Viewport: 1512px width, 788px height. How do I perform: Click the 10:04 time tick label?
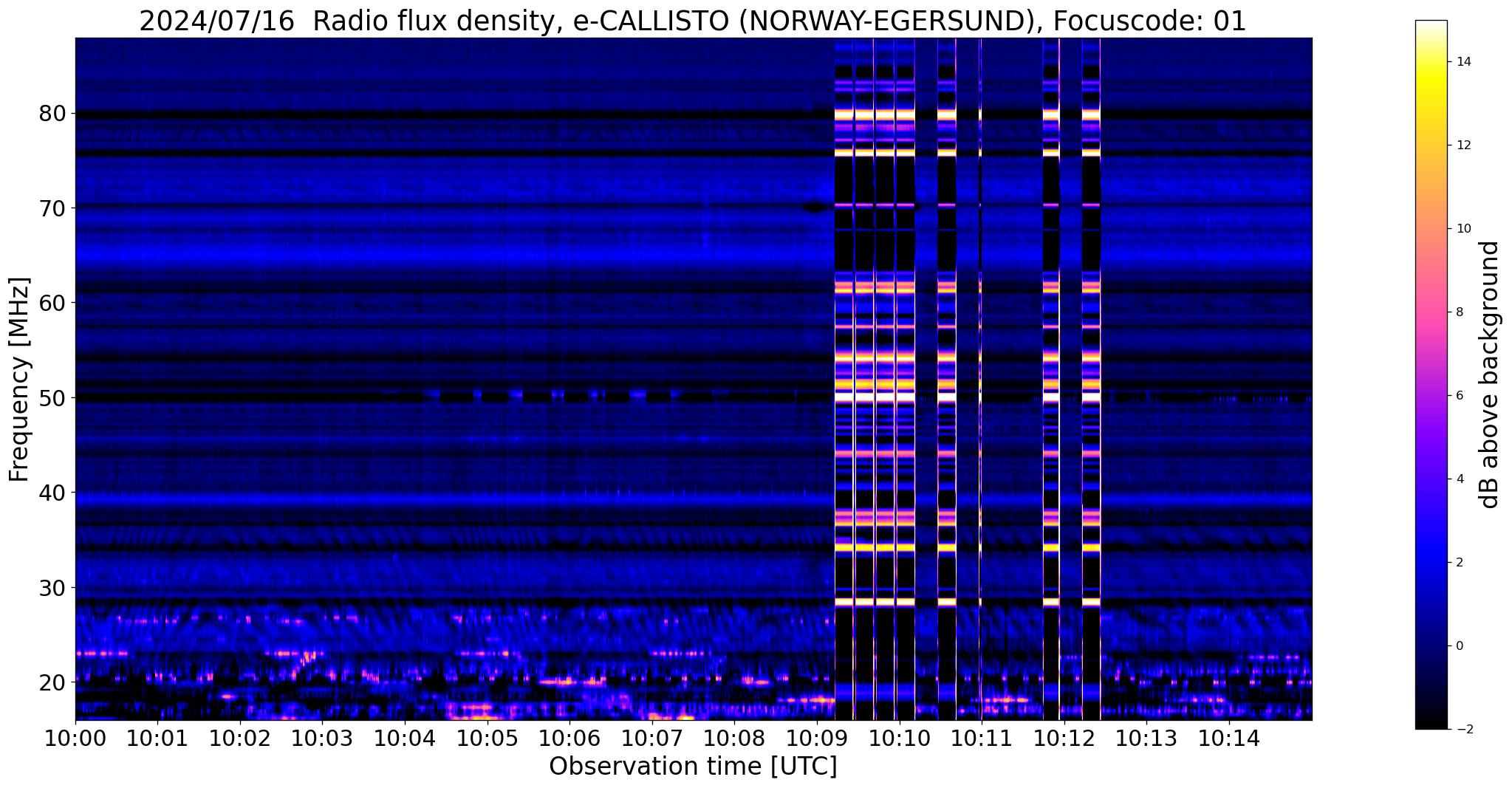[405, 739]
